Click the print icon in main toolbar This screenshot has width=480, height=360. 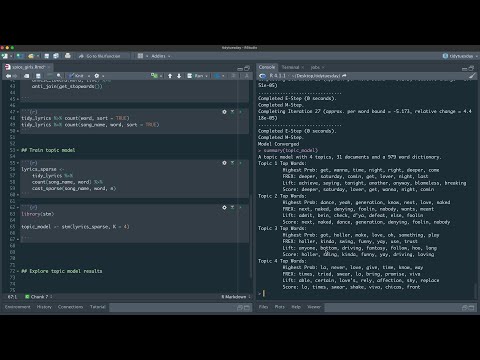(x=68, y=56)
